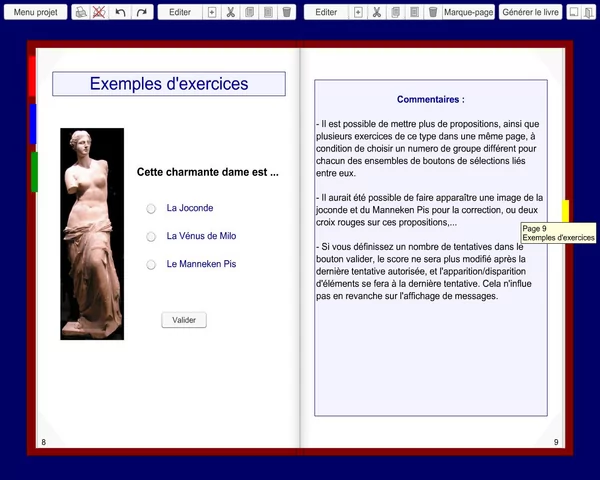This screenshot has width=600, height=480.
Task: Add a new page on left page toolbar
Action: 212,12
